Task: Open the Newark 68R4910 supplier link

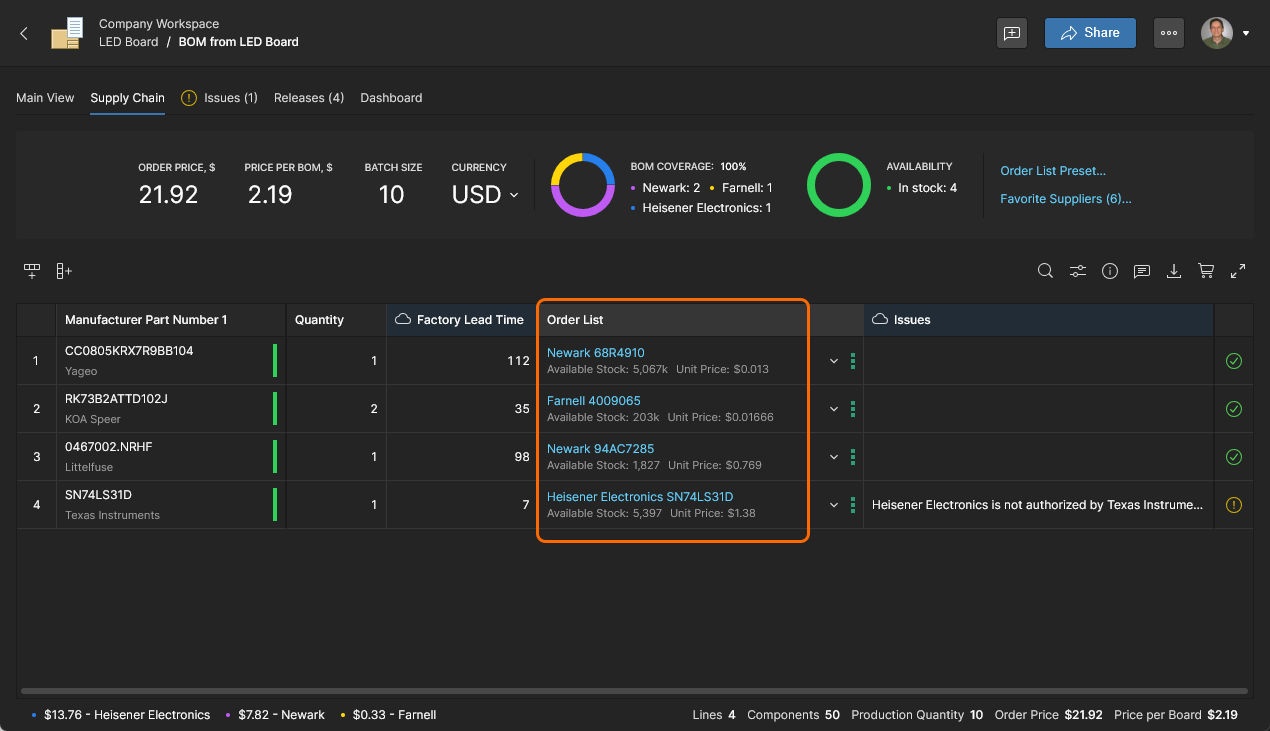Action: (x=595, y=353)
